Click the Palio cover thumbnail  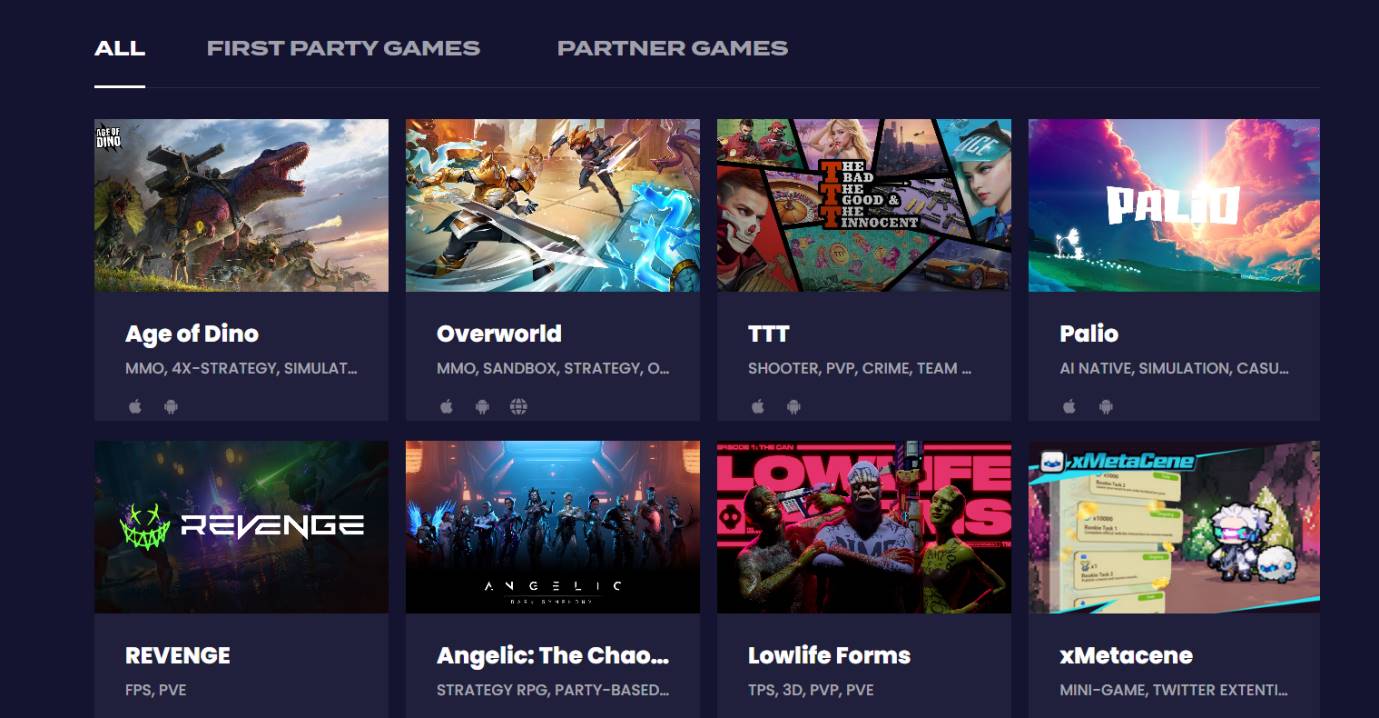click(x=1174, y=206)
